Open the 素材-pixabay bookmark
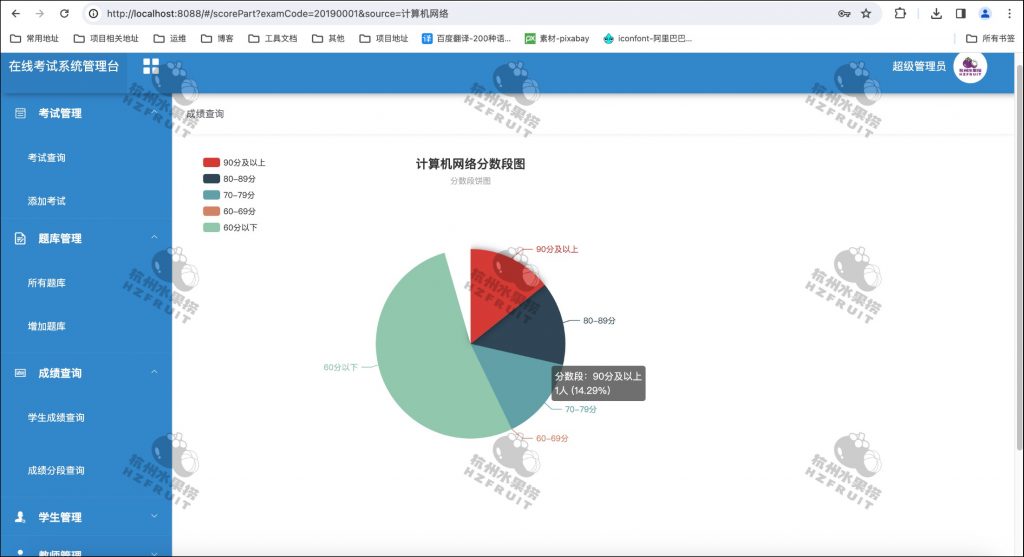This screenshot has height=557, width=1024. point(557,39)
